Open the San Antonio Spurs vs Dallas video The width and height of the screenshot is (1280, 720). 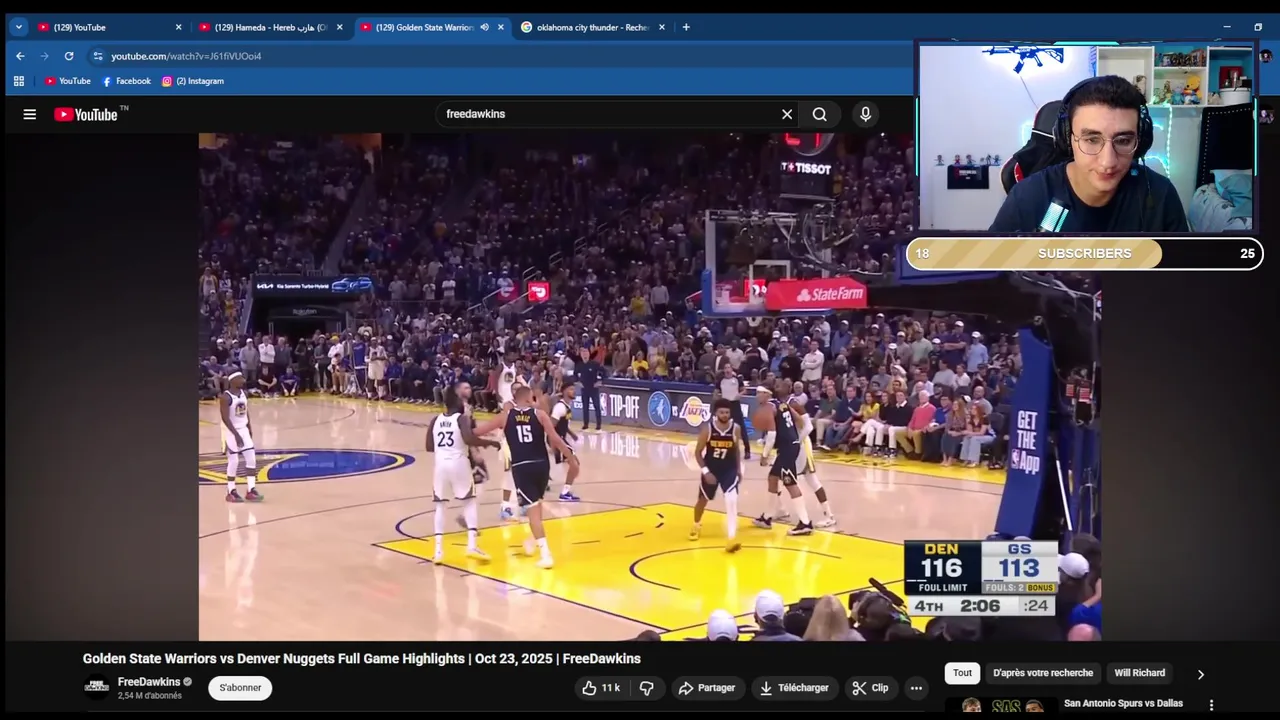coord(1123,704)
